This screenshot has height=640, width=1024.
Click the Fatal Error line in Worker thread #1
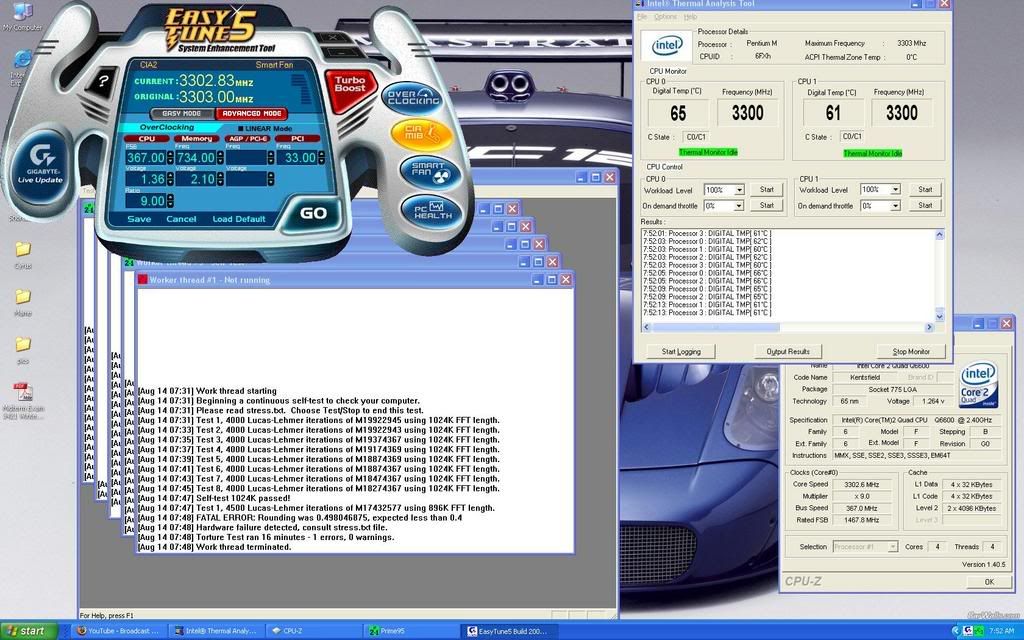tap(300, 518)
